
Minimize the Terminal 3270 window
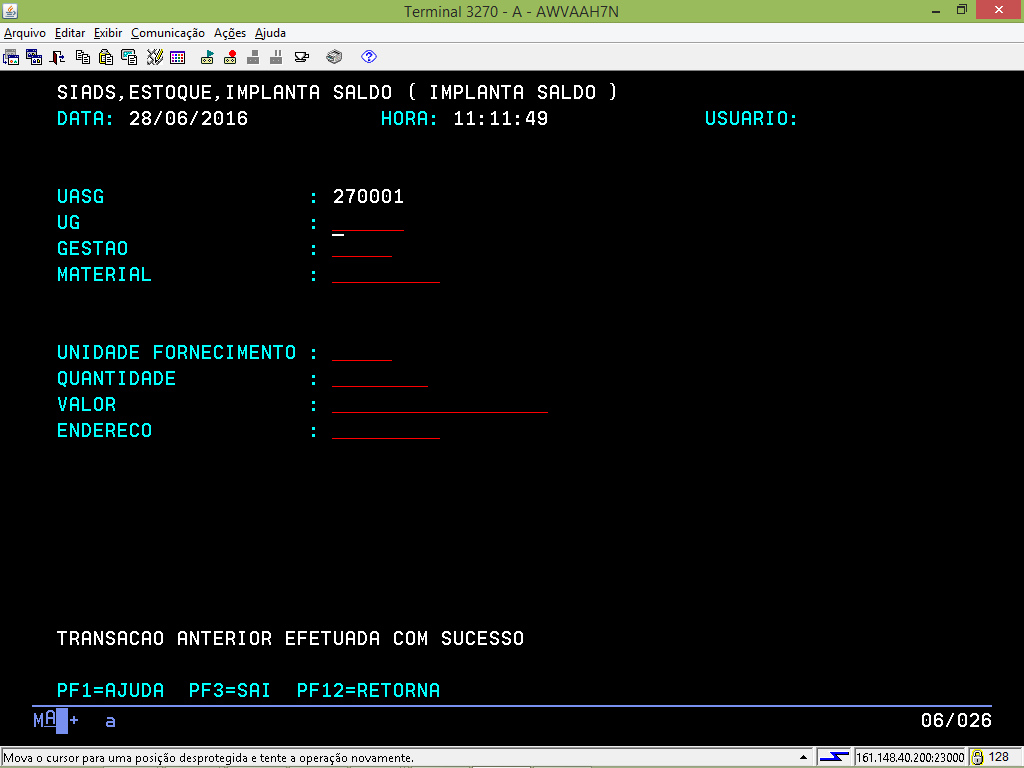click(x=936, y=10)
